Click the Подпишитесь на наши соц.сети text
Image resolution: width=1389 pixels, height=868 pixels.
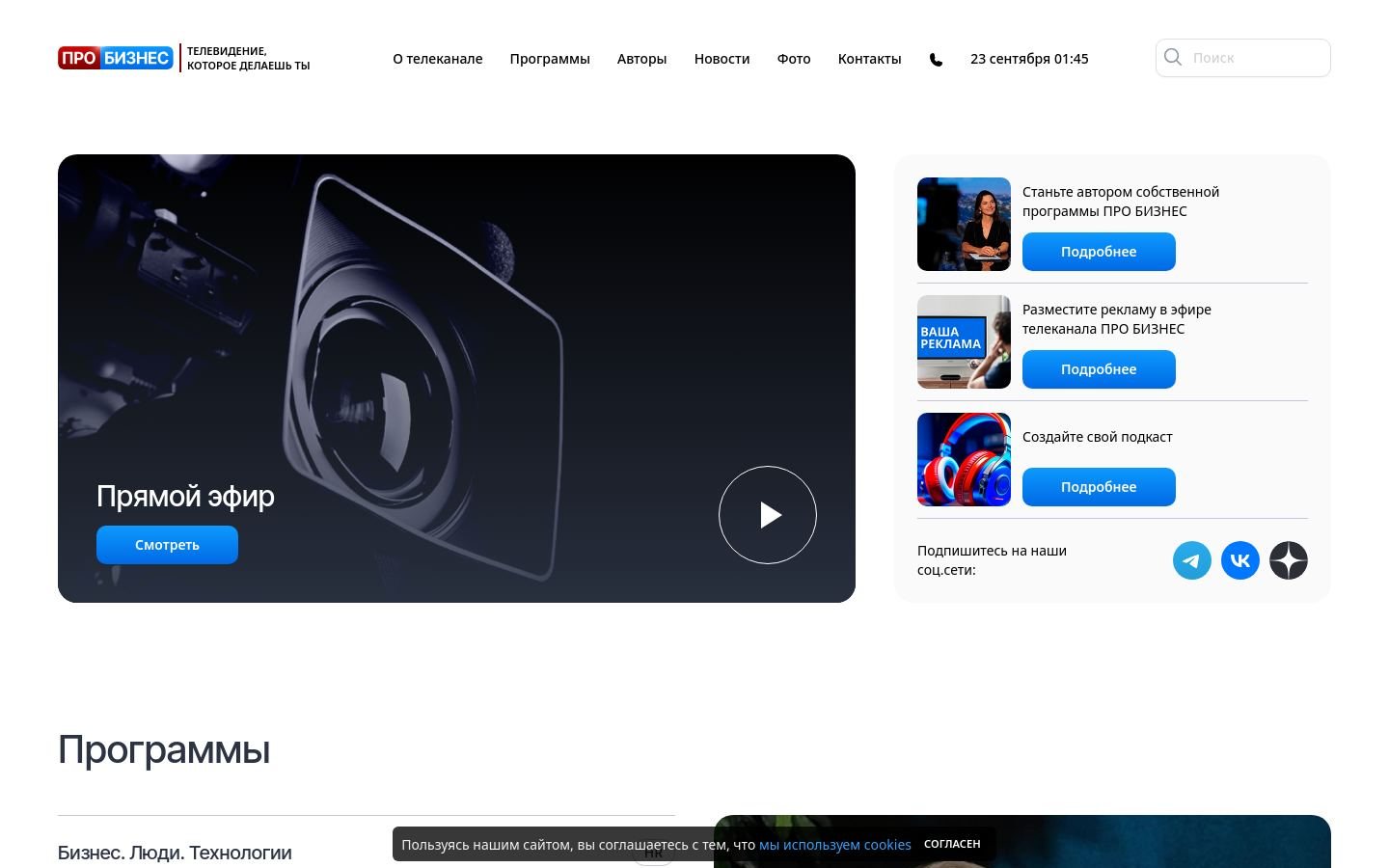pos(992,560)
